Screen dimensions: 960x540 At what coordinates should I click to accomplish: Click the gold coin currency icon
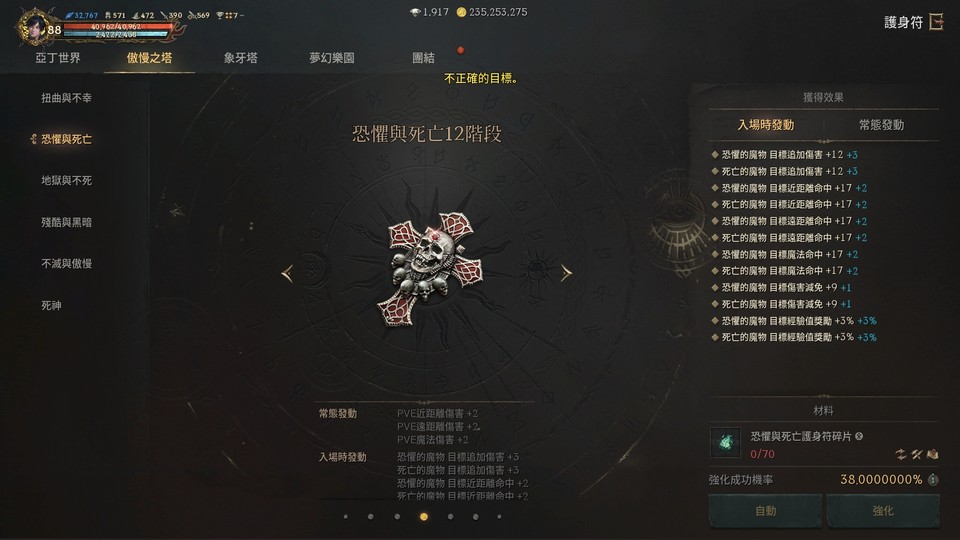coord(461,12)
